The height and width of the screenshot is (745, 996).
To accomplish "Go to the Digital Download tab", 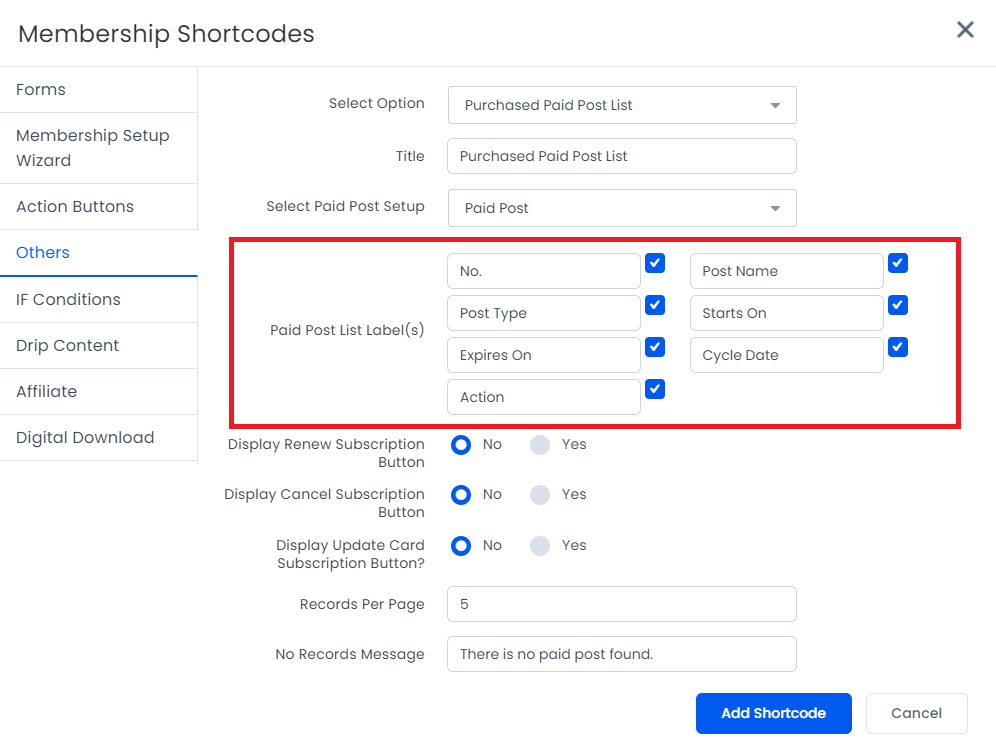I will click(98, 438).
